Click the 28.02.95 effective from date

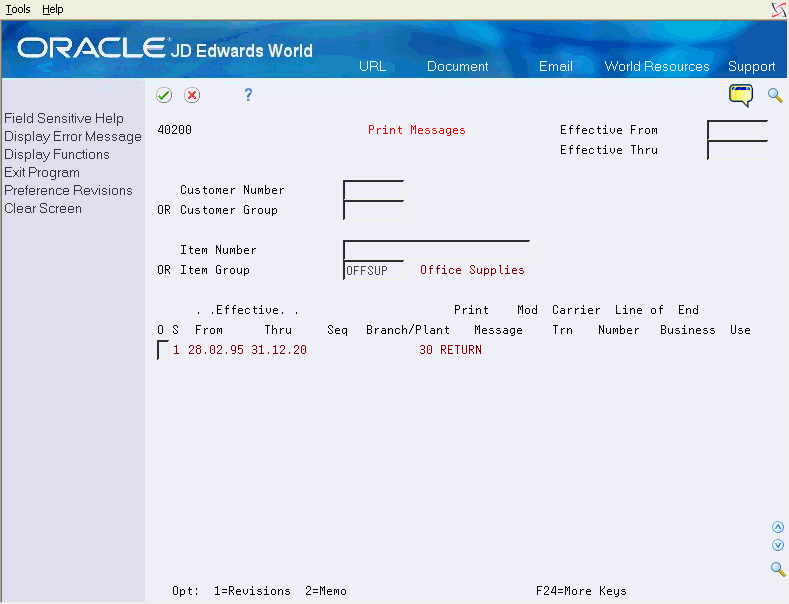pos(216,350)
